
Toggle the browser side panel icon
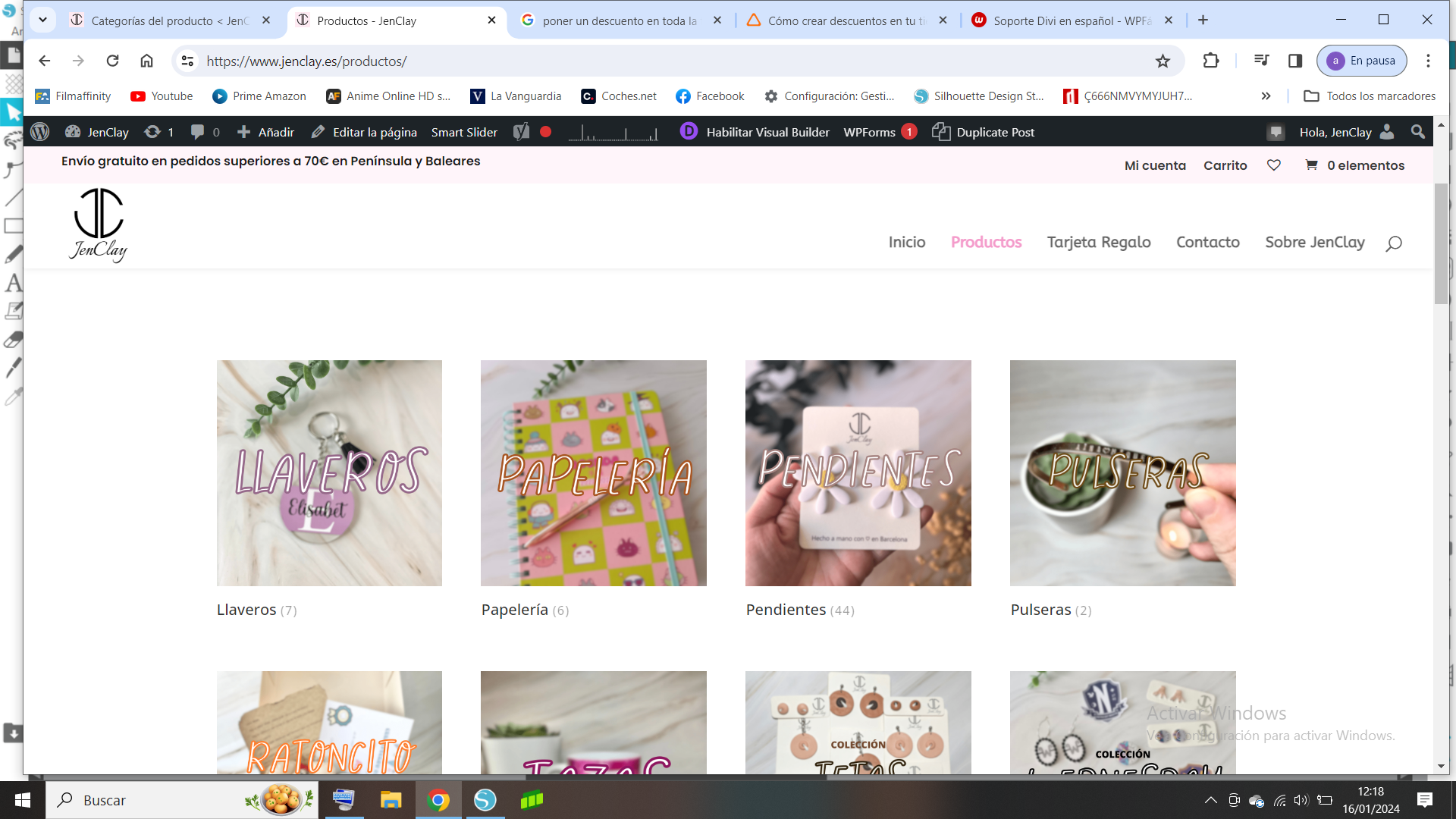tap(1295, 61)
